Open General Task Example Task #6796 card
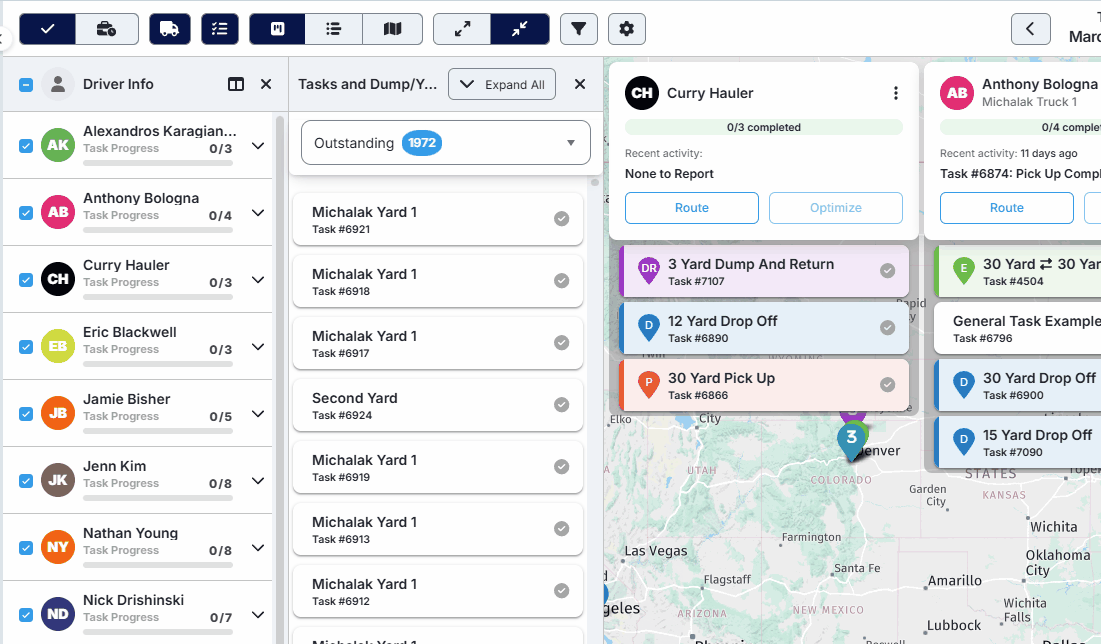Viewport: 1101px width, 644px height. 1017,328
